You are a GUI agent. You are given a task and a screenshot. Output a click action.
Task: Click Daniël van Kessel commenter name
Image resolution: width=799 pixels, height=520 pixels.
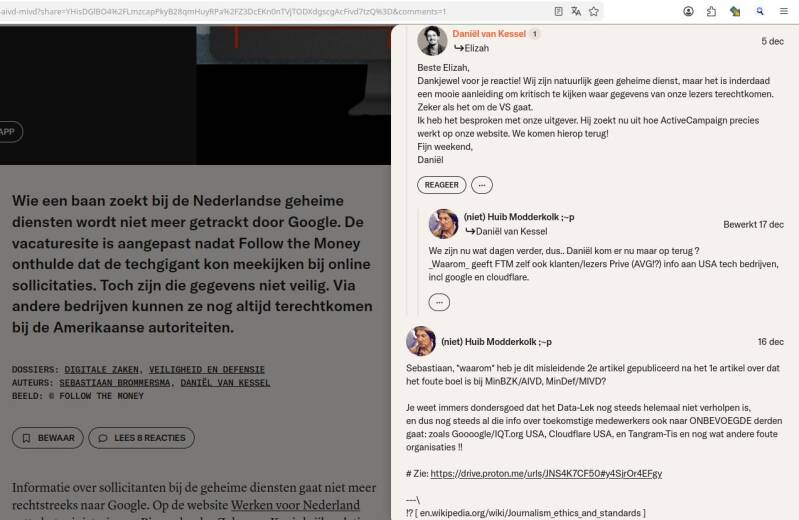pos(489,34)
